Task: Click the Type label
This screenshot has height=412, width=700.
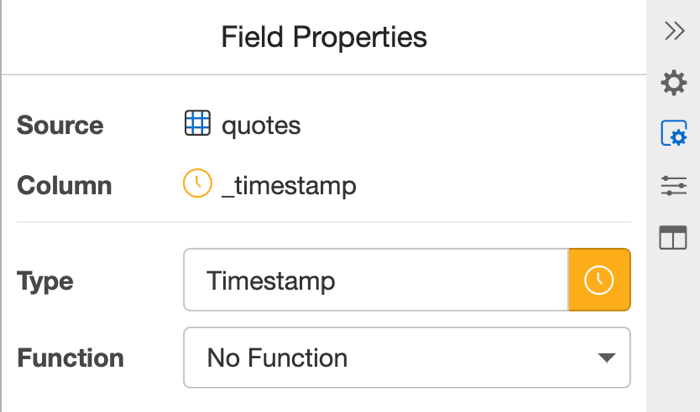Action: coord(45,281)
